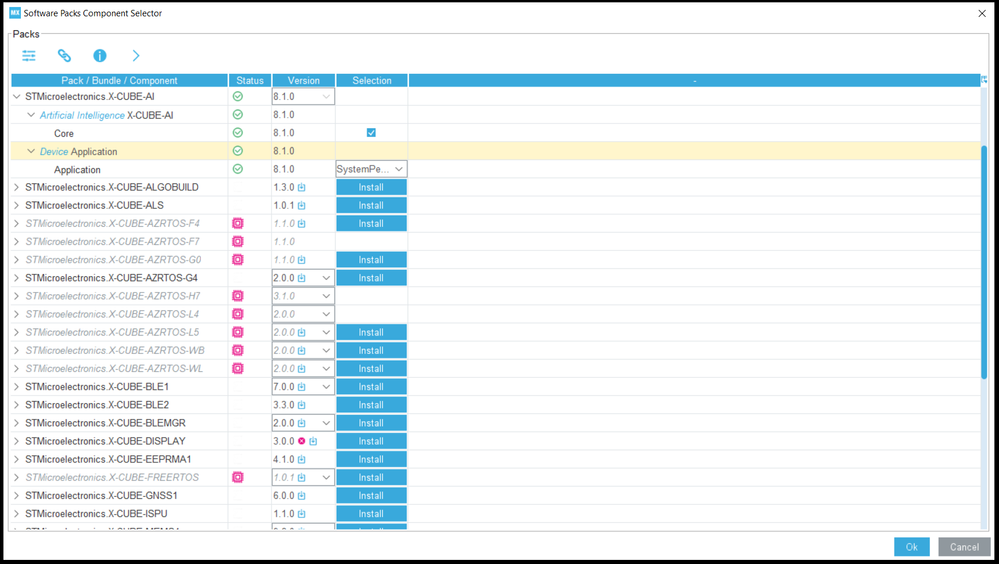999x564 pixels.
Task: Click pink chip icon for X-CUBE-FREERTOS
Action: pyautogui.click(x=238, y=477)
